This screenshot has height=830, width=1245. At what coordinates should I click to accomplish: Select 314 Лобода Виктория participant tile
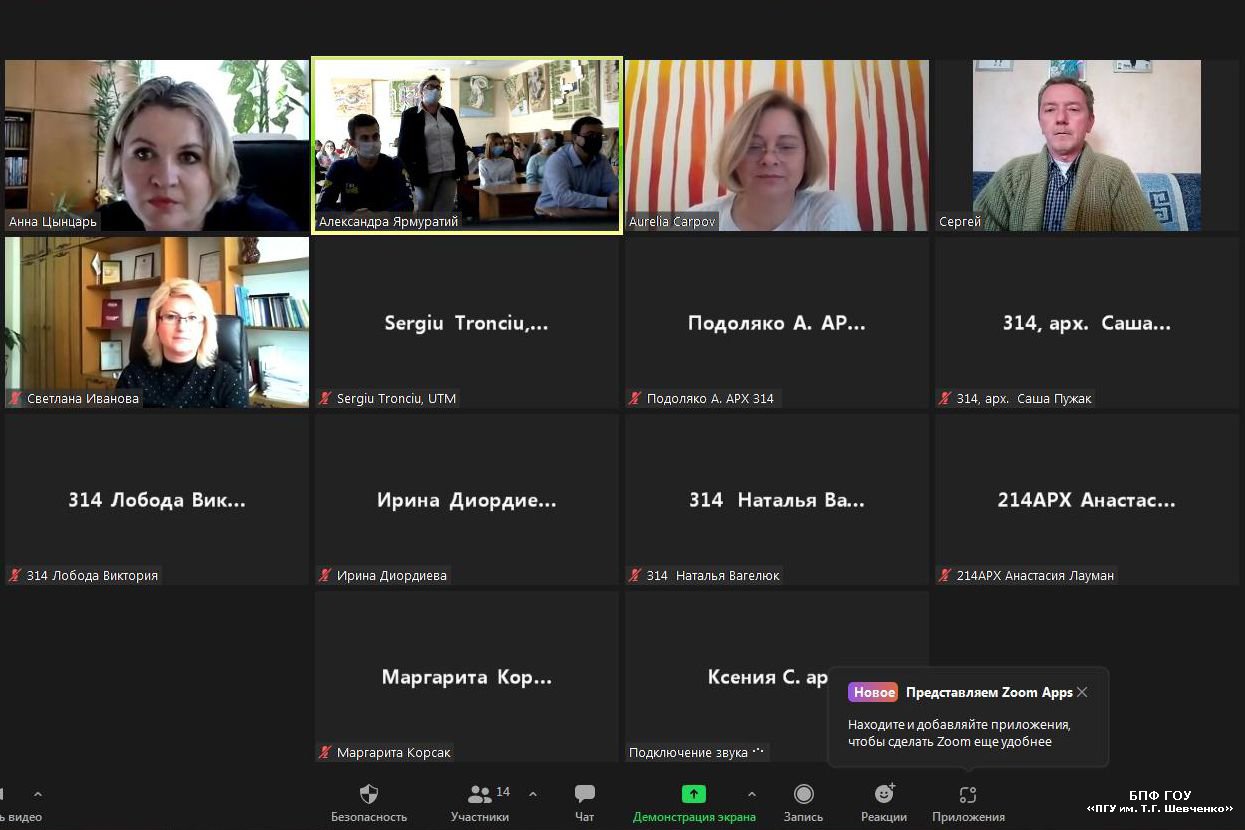point(157,499)
